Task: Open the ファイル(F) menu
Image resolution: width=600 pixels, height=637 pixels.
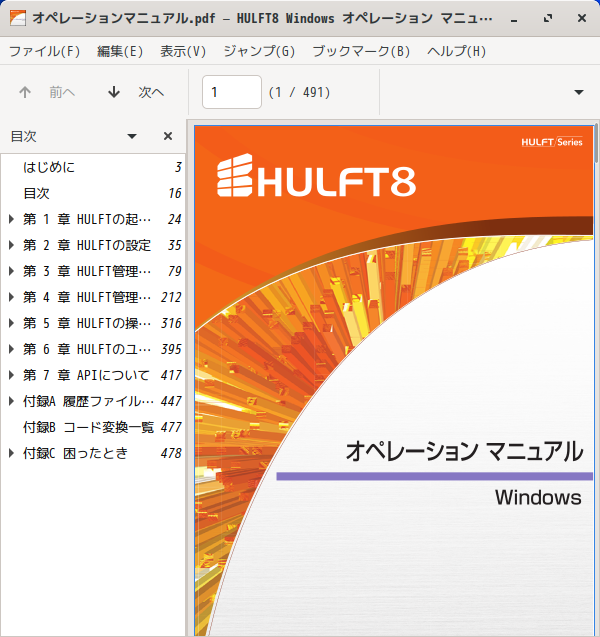Action: pos(45,51)
